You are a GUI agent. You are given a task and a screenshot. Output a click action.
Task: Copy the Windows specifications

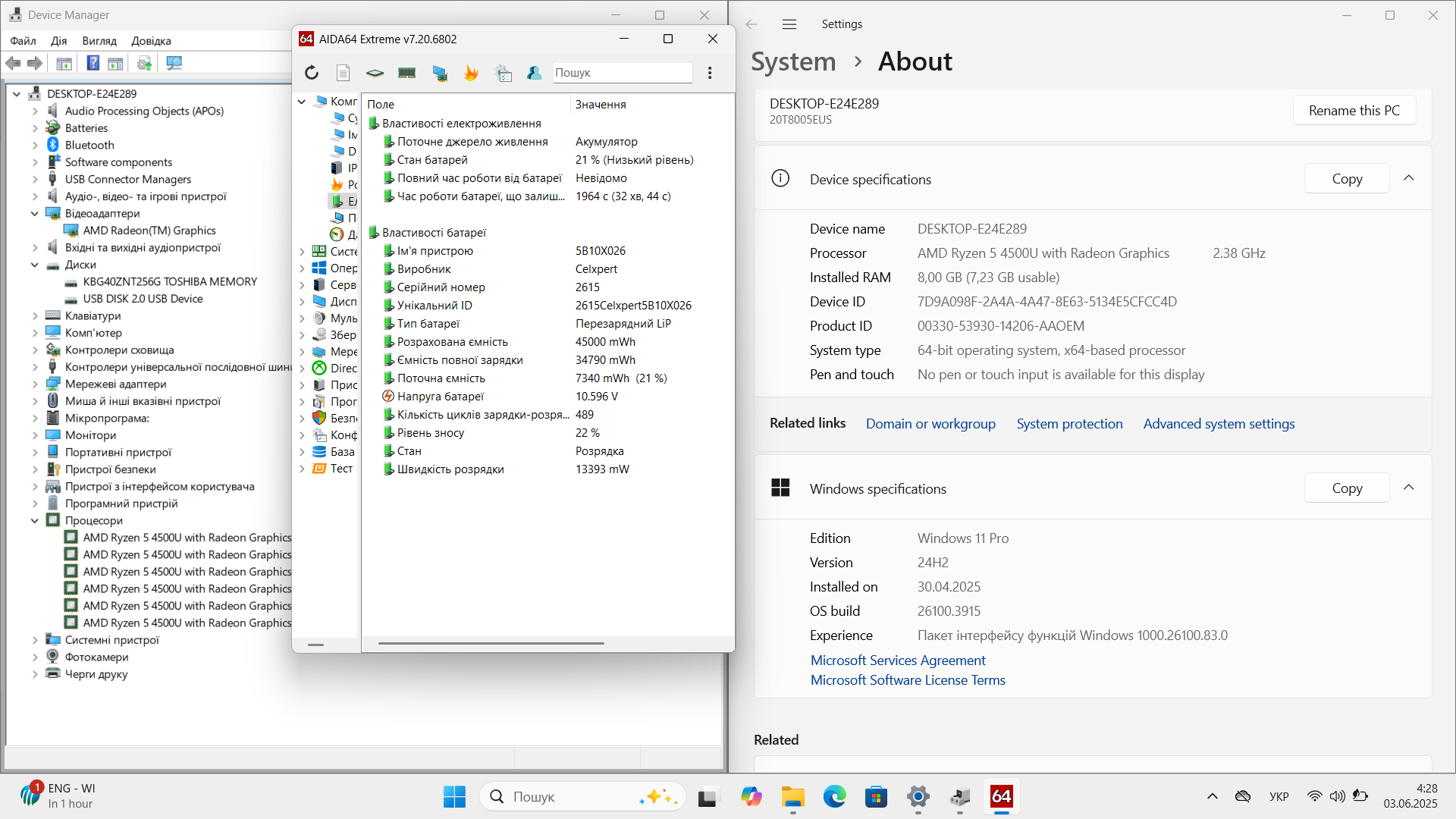point(1347,488)
